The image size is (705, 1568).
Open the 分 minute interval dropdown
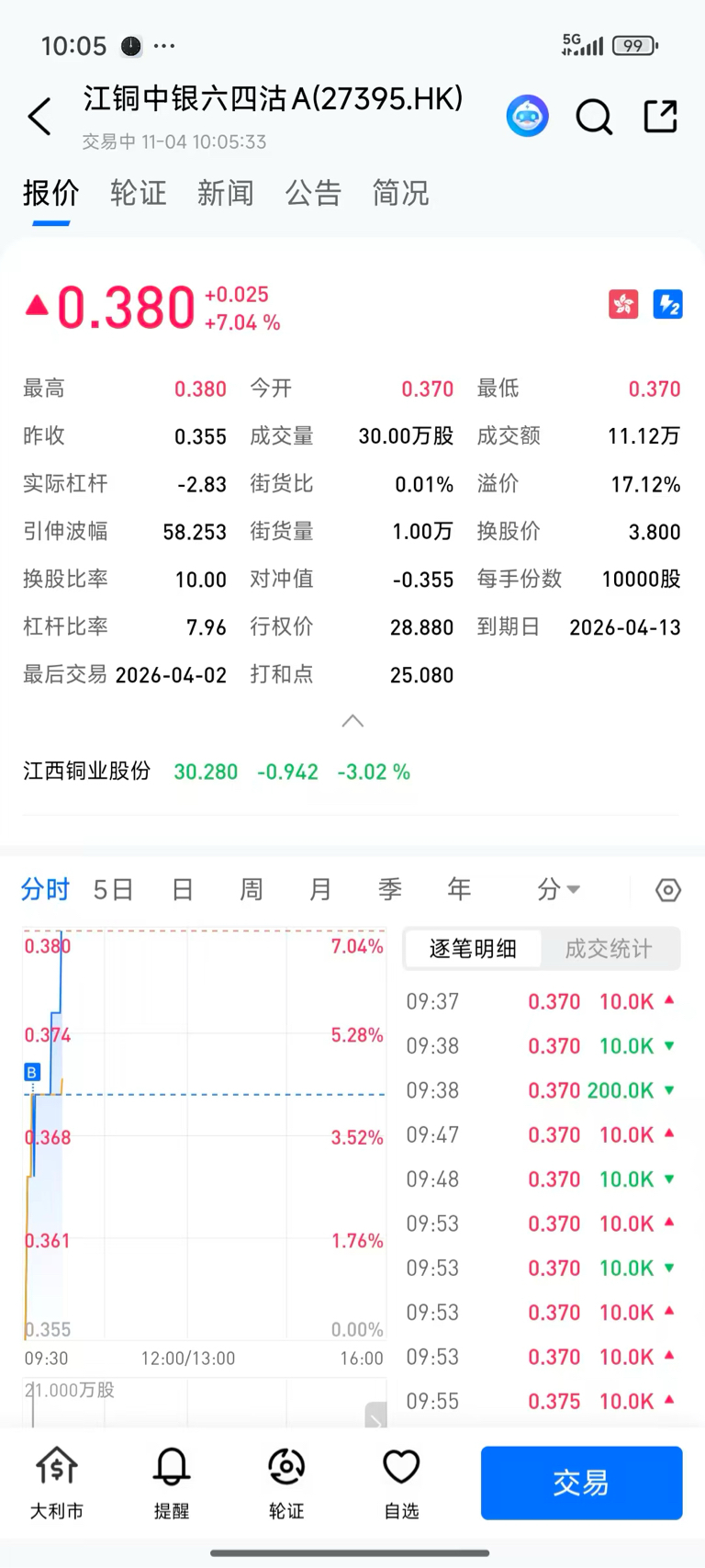click(x=558, y=889)
